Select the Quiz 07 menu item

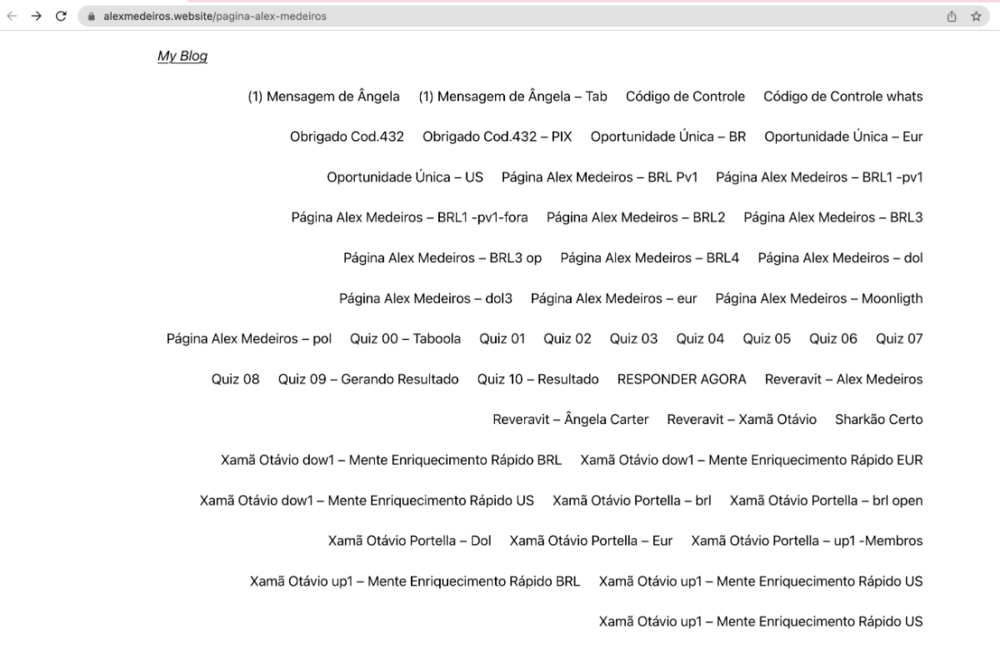pos(899,339)
